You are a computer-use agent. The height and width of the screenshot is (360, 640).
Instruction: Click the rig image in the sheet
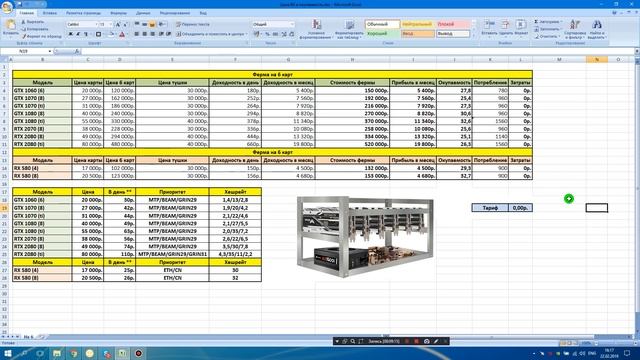click(365, 236)
